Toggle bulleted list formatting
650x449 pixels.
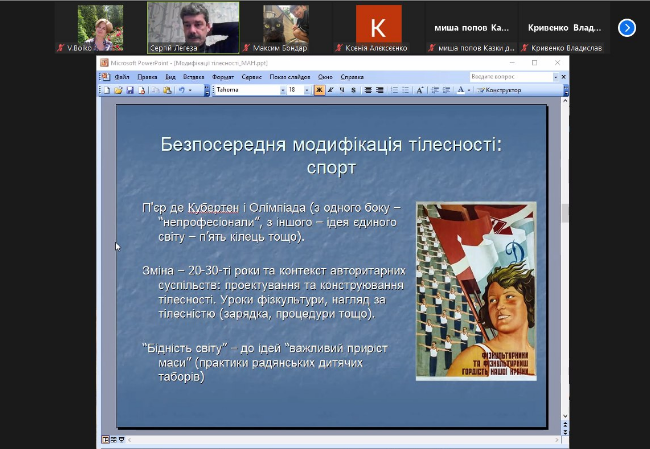405,90
